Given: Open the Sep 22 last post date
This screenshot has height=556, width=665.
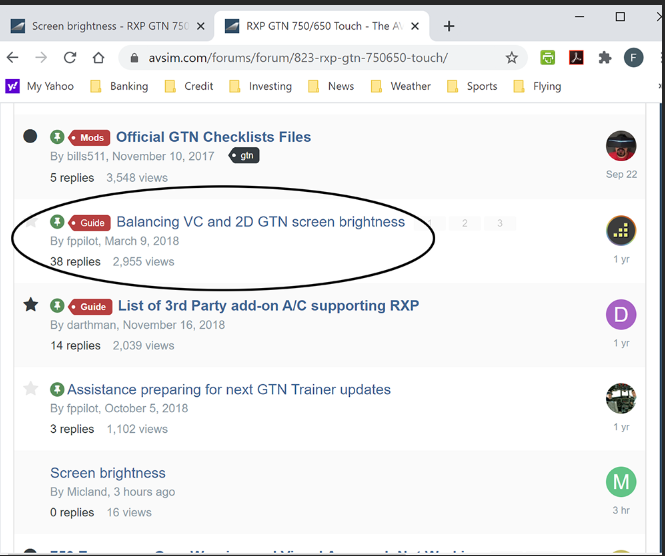Looking at the screenshot, I should 621,174.
